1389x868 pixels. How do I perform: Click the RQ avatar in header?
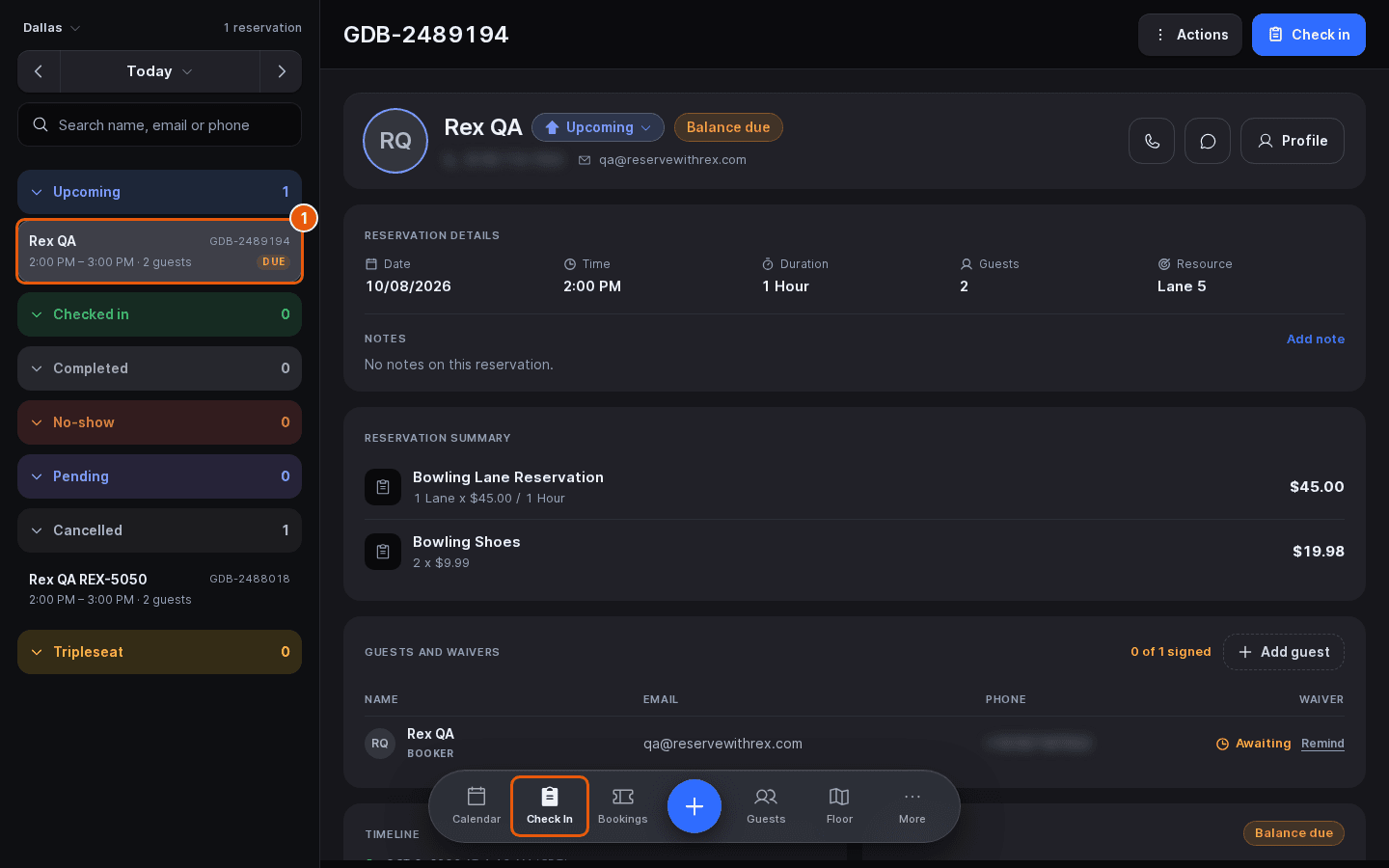coord(395,141)
